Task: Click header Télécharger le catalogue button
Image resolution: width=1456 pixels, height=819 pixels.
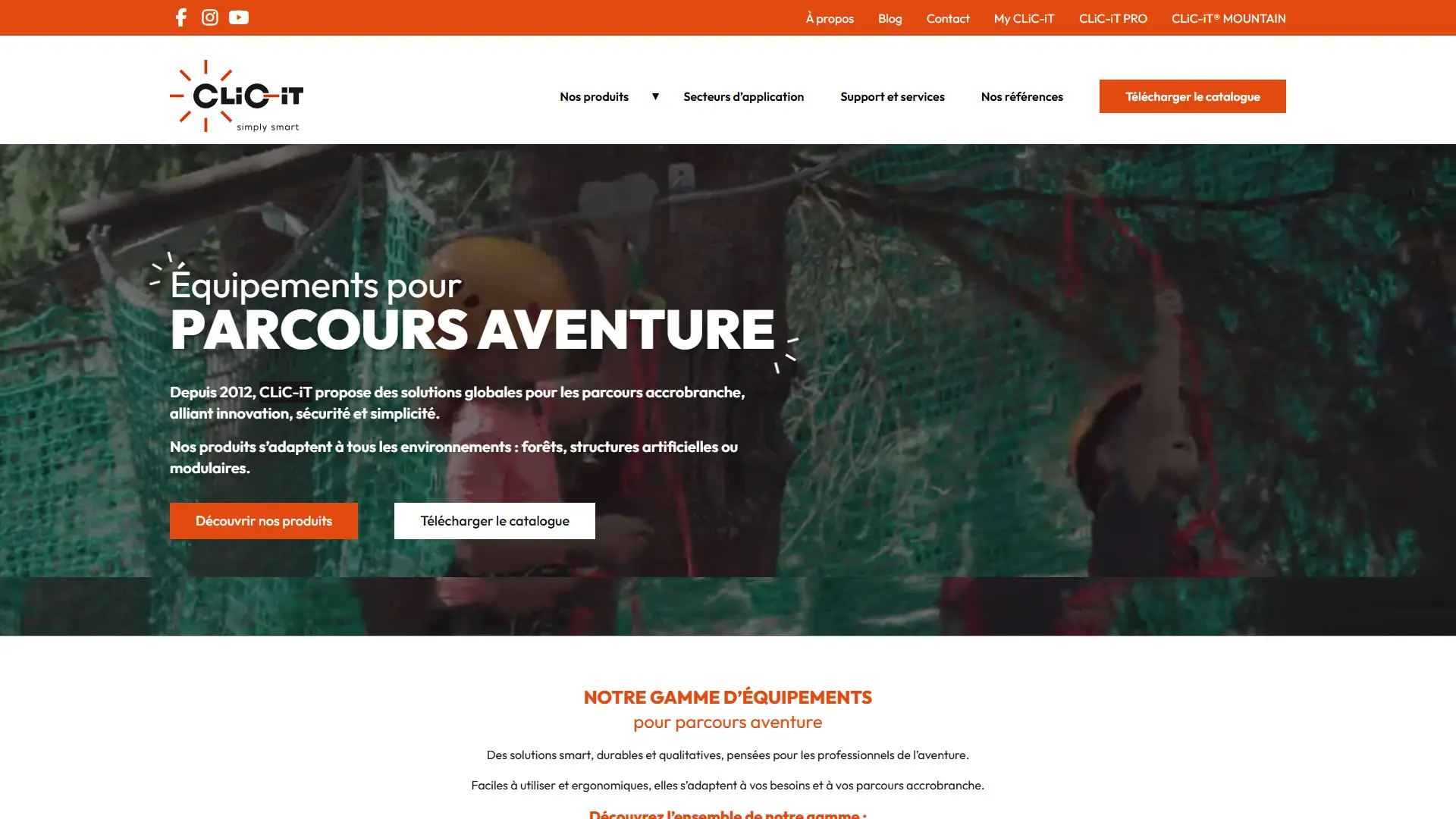Action: point(1192,96)
